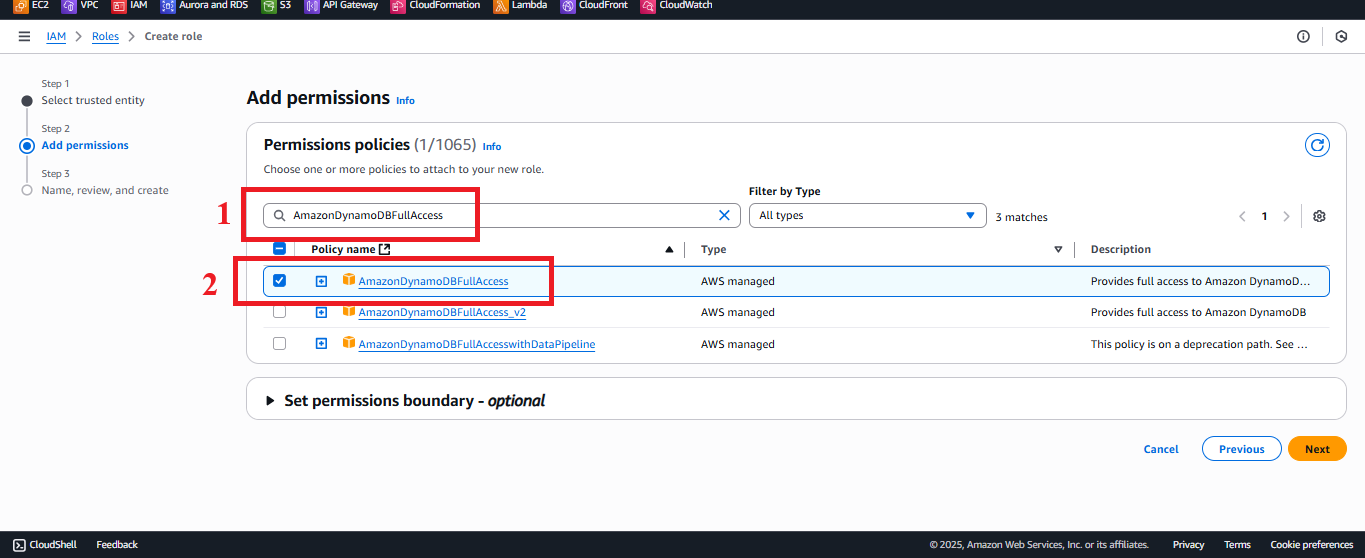Open the CloudWatch shortcut
Screen dimensions: 1365x558
pos(675,6)
